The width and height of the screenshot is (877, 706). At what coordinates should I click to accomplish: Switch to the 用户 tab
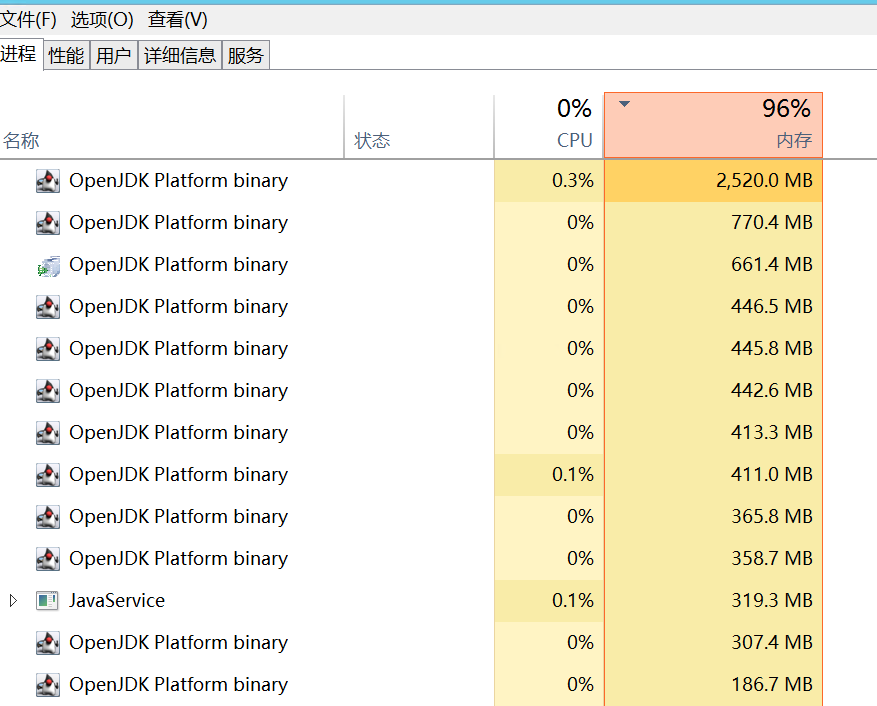pos(114,55)
